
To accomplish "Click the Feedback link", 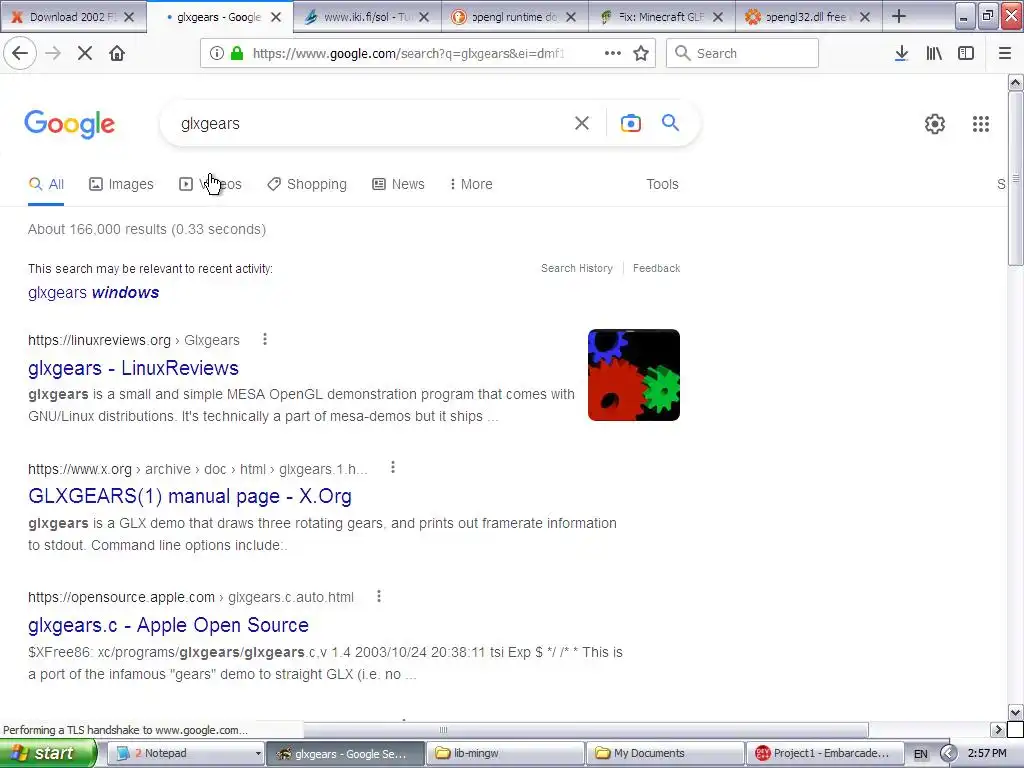I will coord(656,268).
